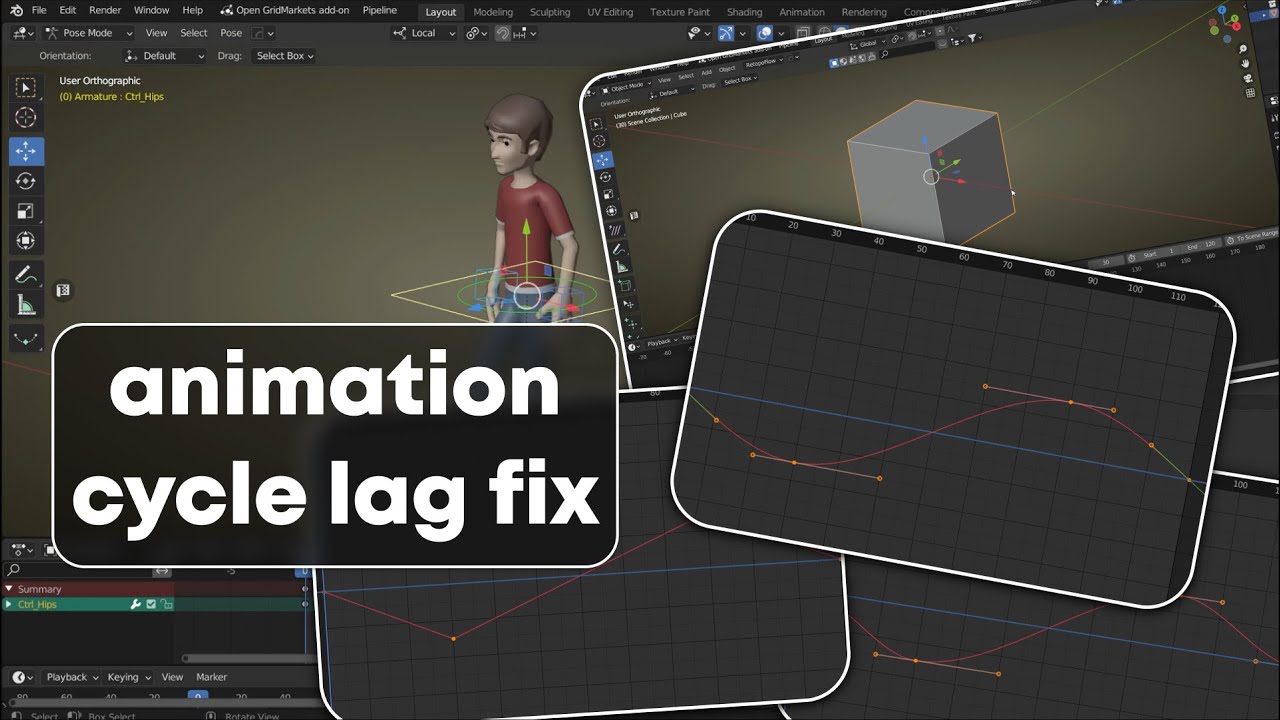Click the blue current frame 0 marker in timeline
Screen dimensions: 1280x720
click(x=198, y=696)
